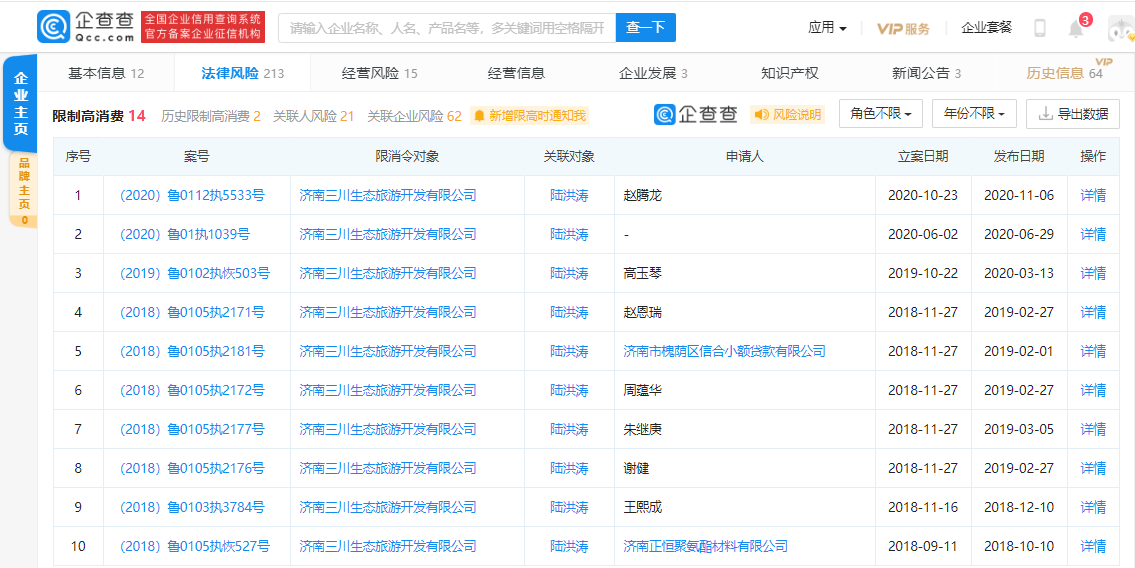Click the 企查查 watermark logo above table
1135x568 pixels.
[698, 115]
